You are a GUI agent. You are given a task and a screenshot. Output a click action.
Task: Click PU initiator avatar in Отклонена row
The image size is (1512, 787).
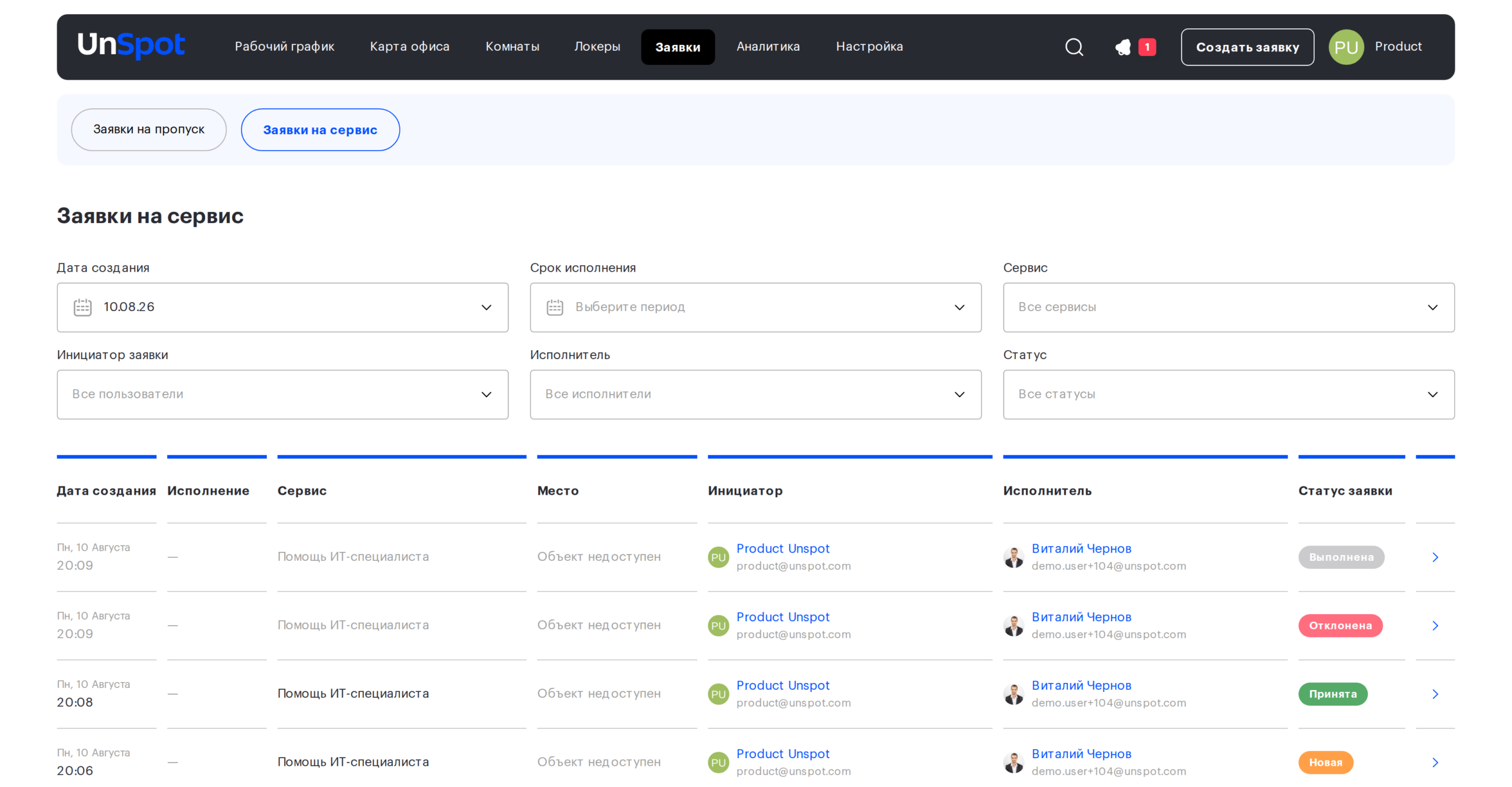(x=718, y=625)
